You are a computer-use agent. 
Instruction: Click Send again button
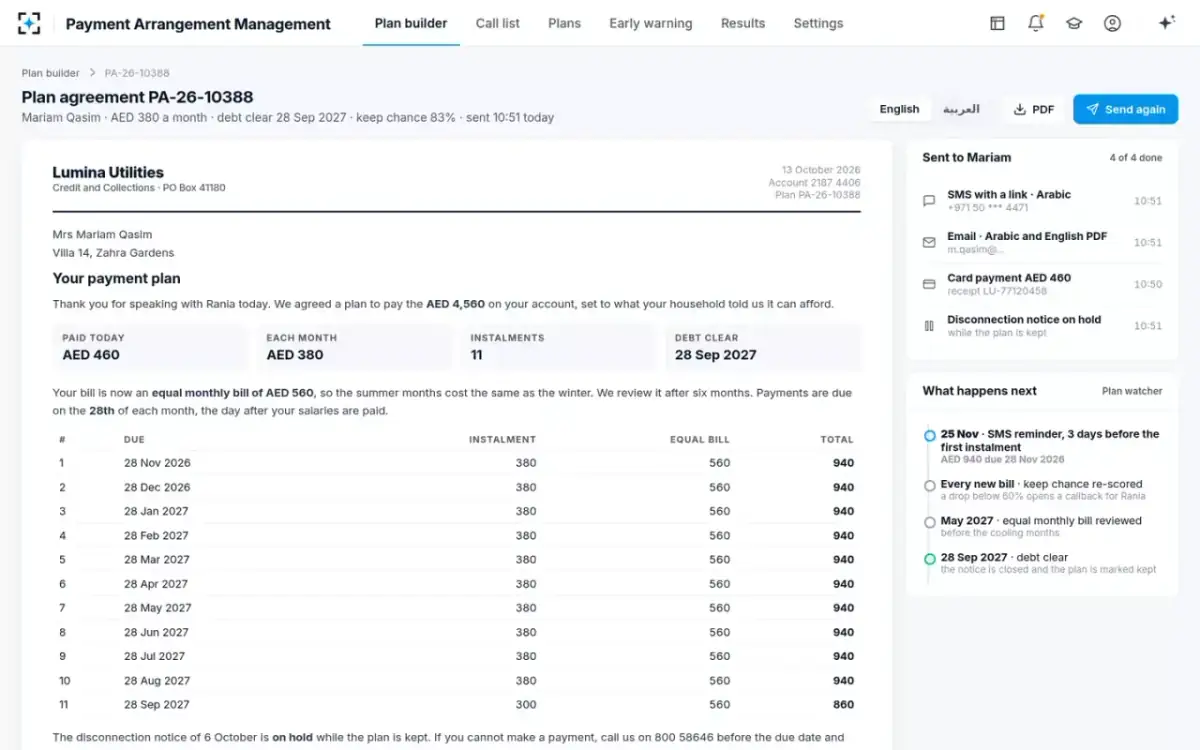click(1125, 109)
